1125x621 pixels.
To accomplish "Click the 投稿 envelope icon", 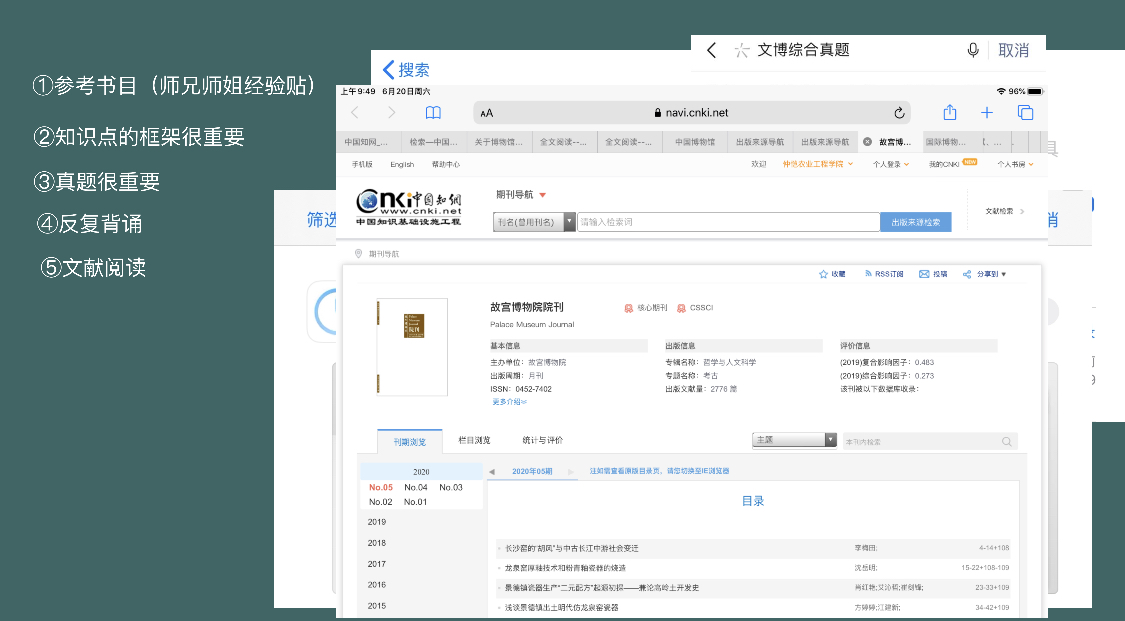I will pos(924,274).
